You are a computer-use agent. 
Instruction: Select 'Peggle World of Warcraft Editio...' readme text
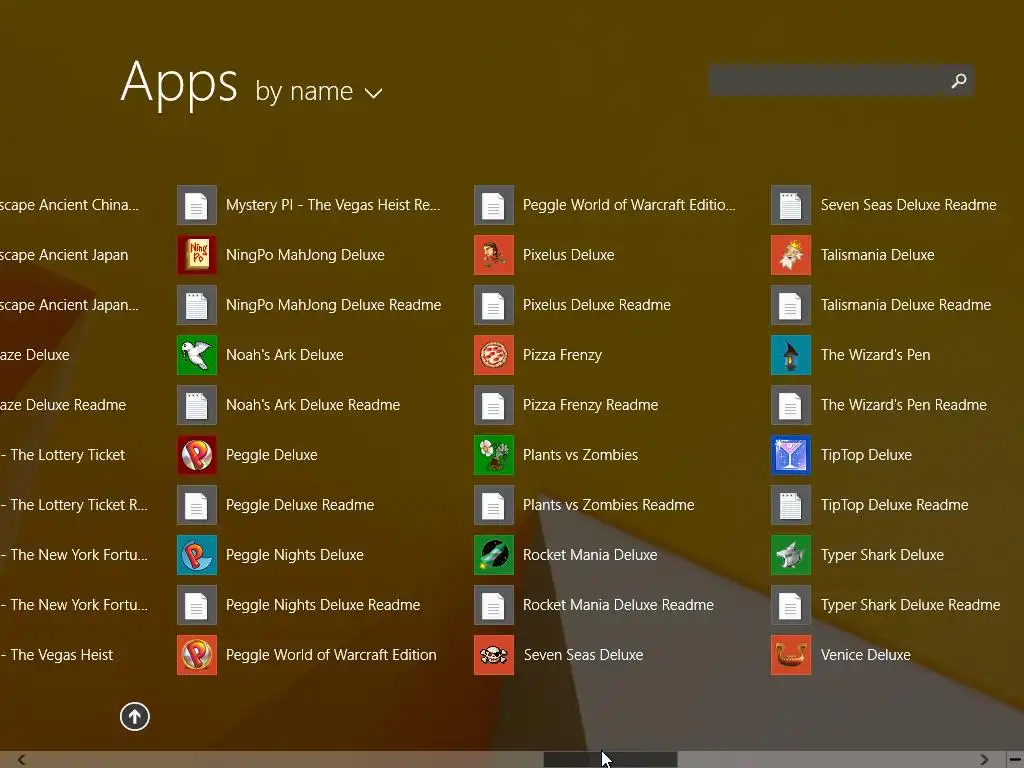pos(629,205)
